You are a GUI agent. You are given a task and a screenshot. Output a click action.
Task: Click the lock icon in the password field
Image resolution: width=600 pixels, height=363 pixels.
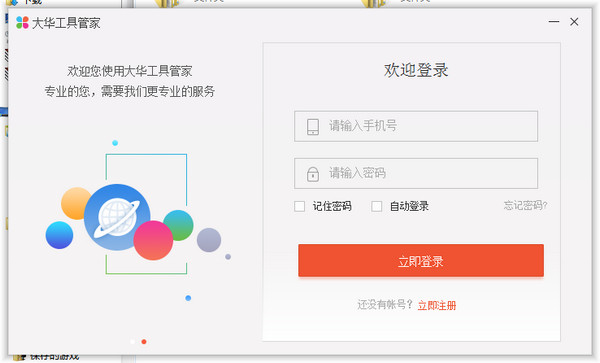pos(313,174)
